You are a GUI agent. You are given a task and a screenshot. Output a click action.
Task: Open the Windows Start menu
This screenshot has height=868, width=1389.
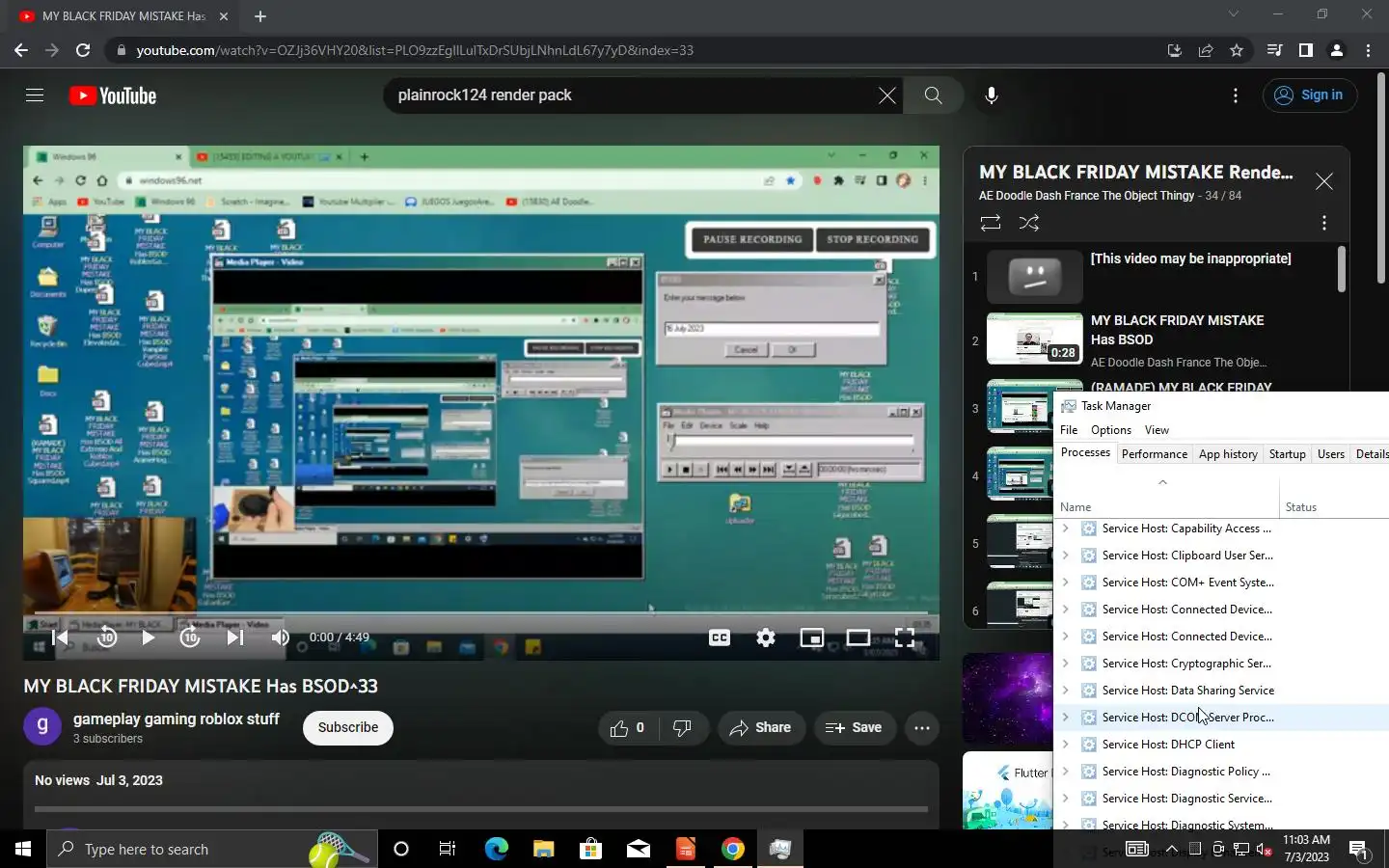coord(23,849)
